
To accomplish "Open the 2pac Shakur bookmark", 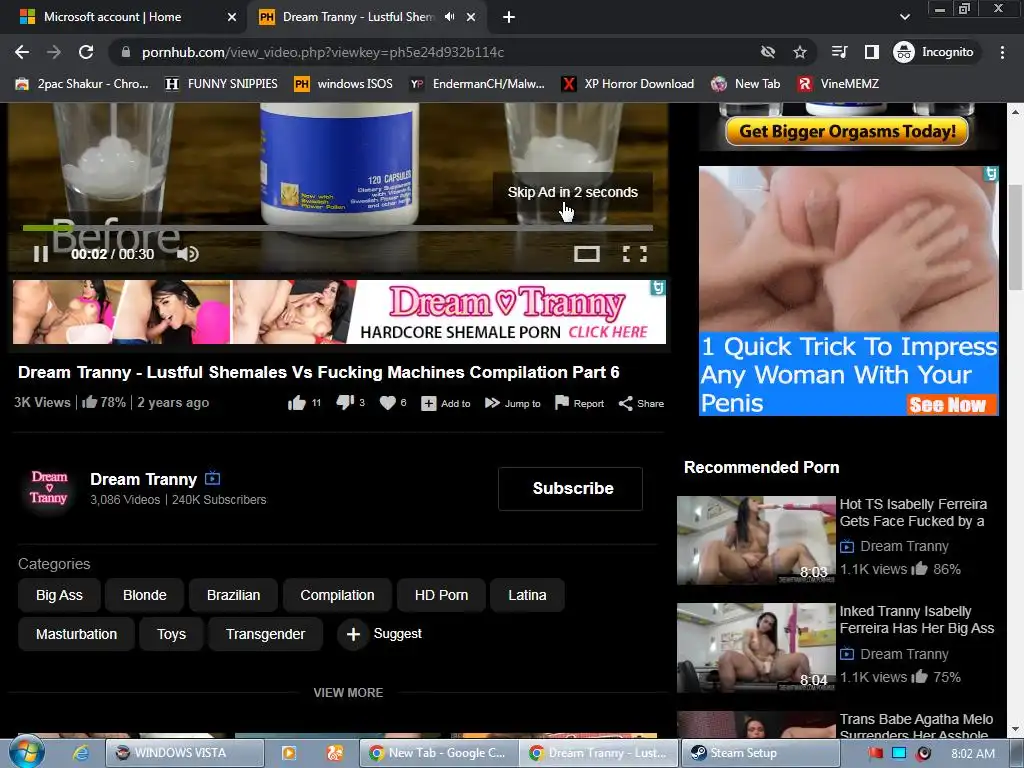I will [x=82, y=84].
